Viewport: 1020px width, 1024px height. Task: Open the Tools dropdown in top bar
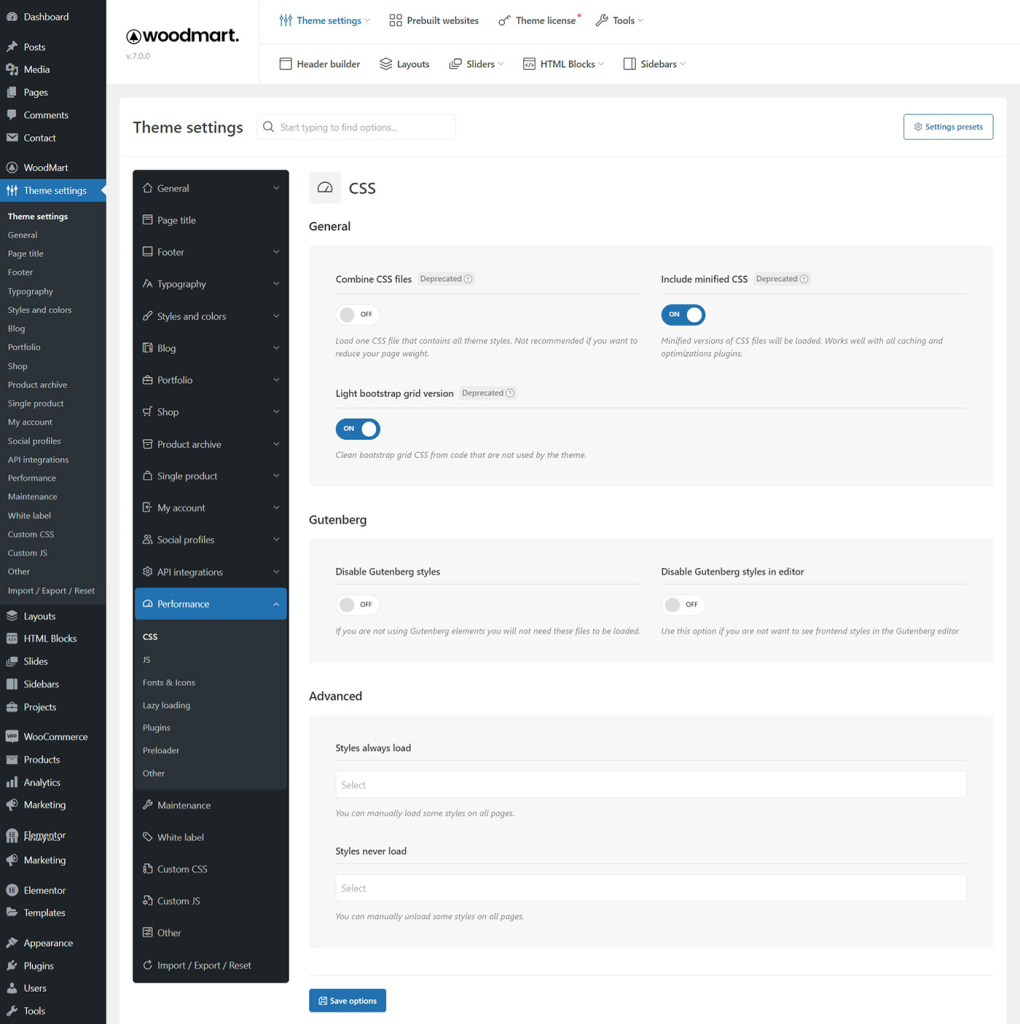[x=620, y=20]
